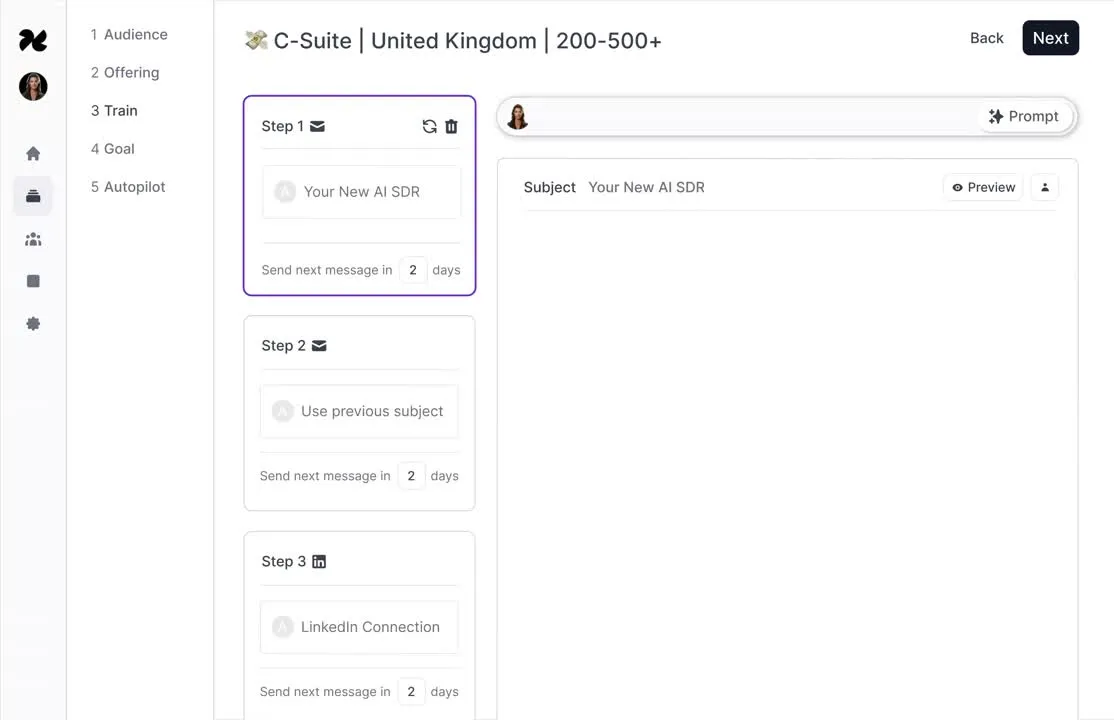The height and width of the screenshot is (720, 1114).
Task: Click the Back button
Action: tap(986, 38)
